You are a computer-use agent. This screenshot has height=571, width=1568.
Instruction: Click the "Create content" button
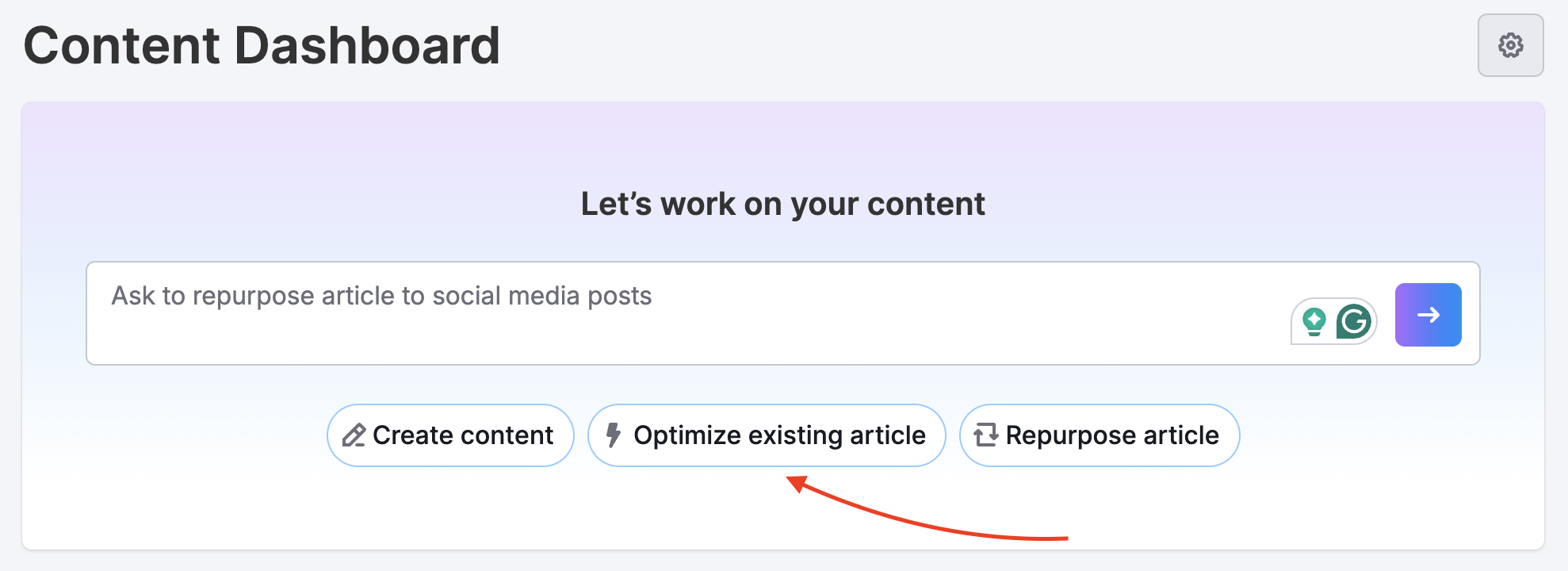[449, 435]
